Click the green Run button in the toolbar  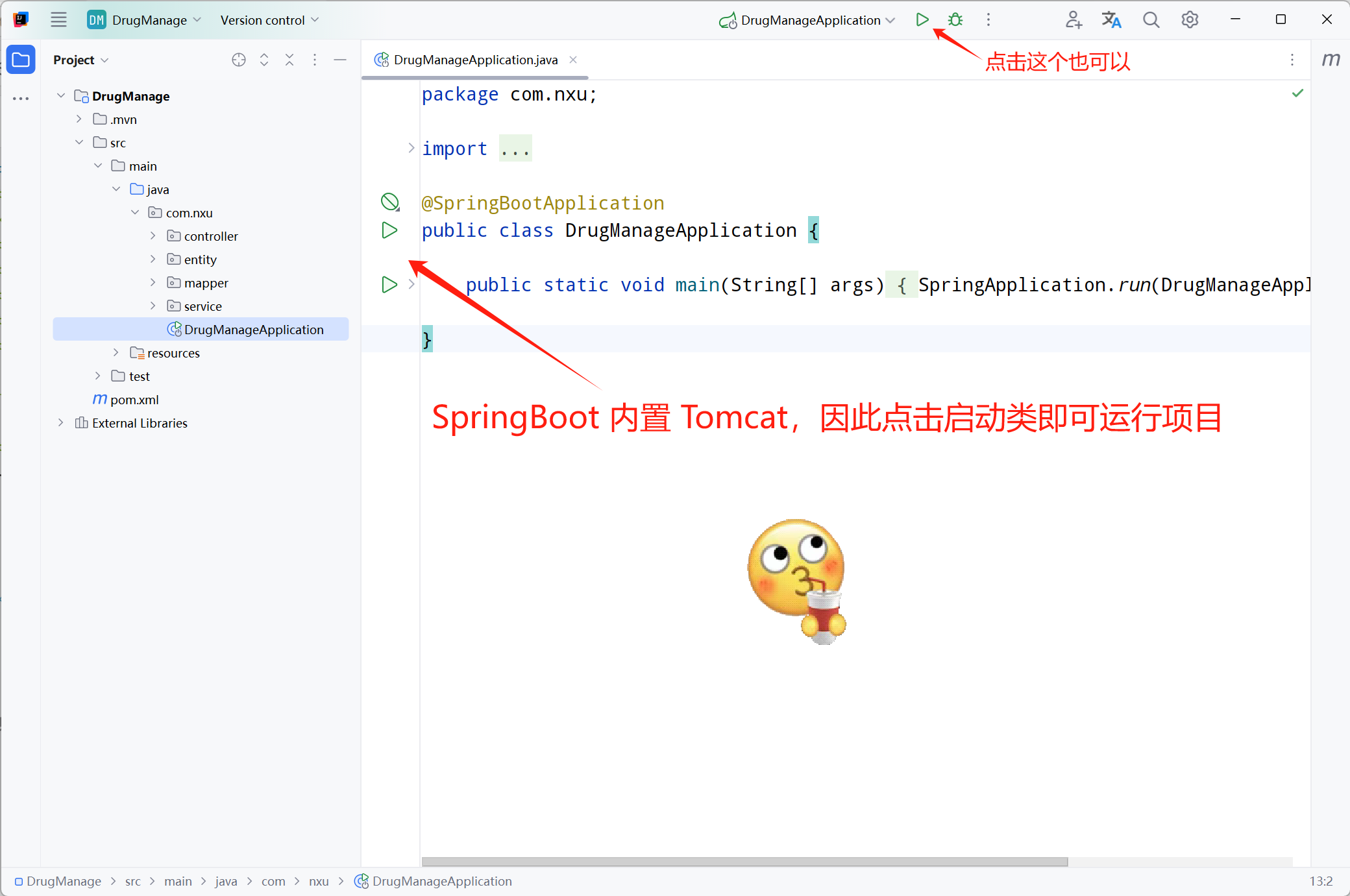(922, 20)
